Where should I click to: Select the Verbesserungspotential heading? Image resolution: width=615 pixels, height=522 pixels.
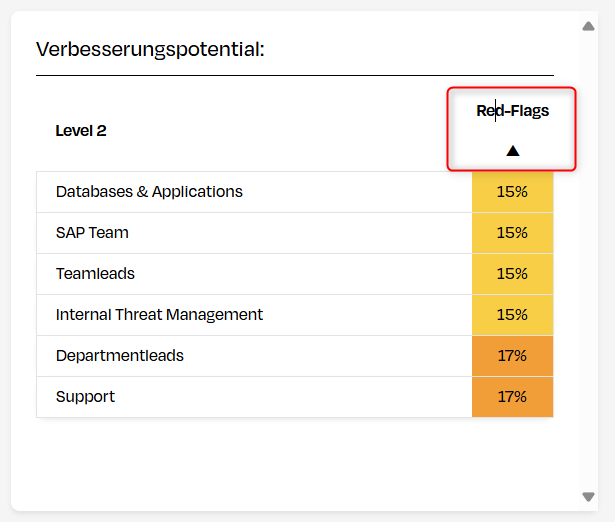(150, 49)
